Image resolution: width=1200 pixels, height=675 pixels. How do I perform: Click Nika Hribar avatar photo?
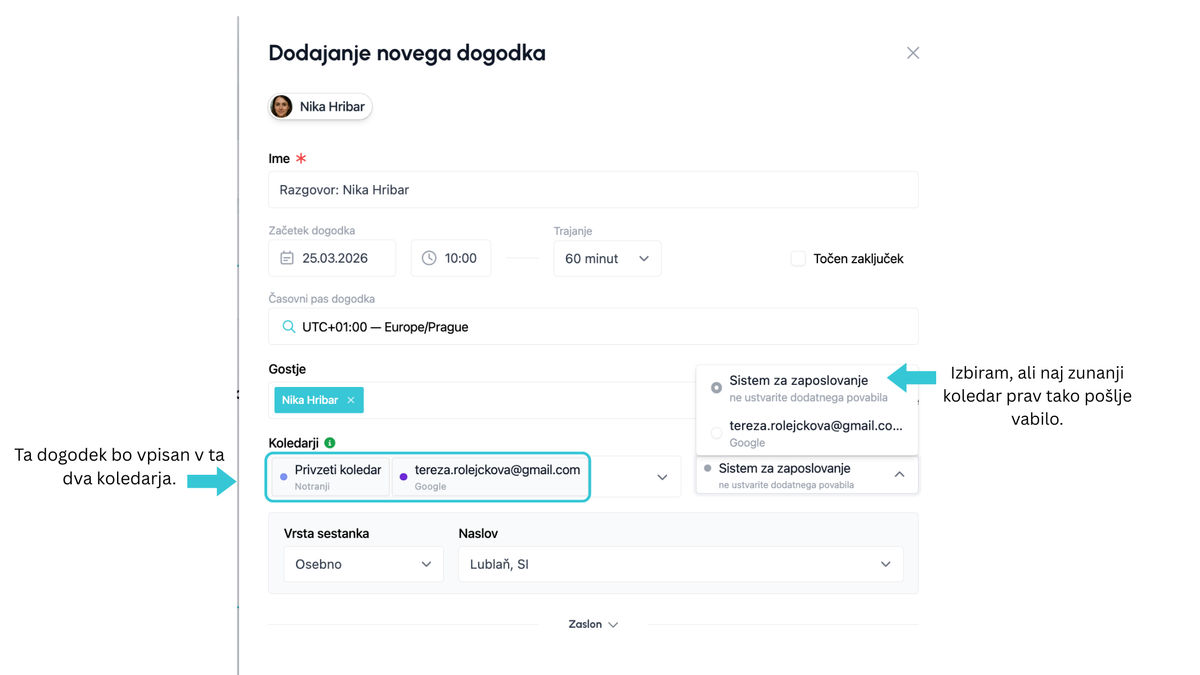point(282,107)
